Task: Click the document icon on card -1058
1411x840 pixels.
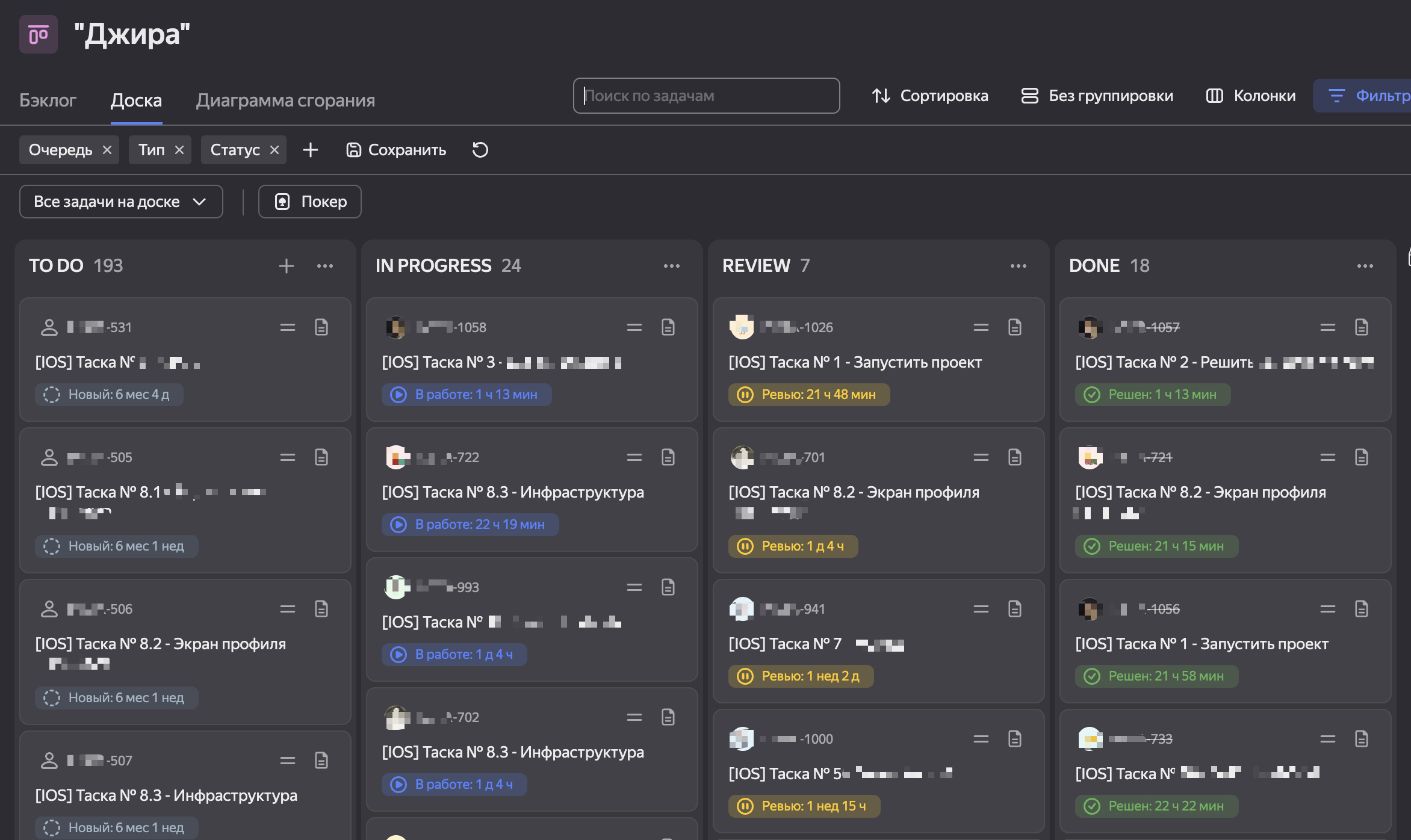Action: pos(668,327)
